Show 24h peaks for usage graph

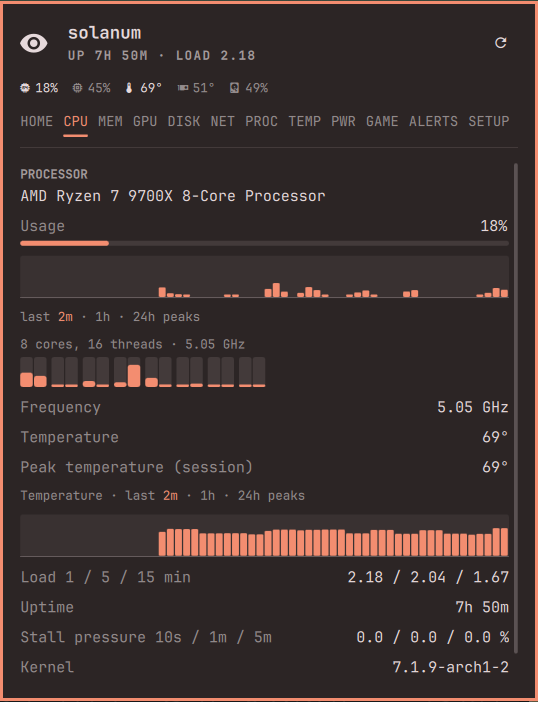point(166,317)
